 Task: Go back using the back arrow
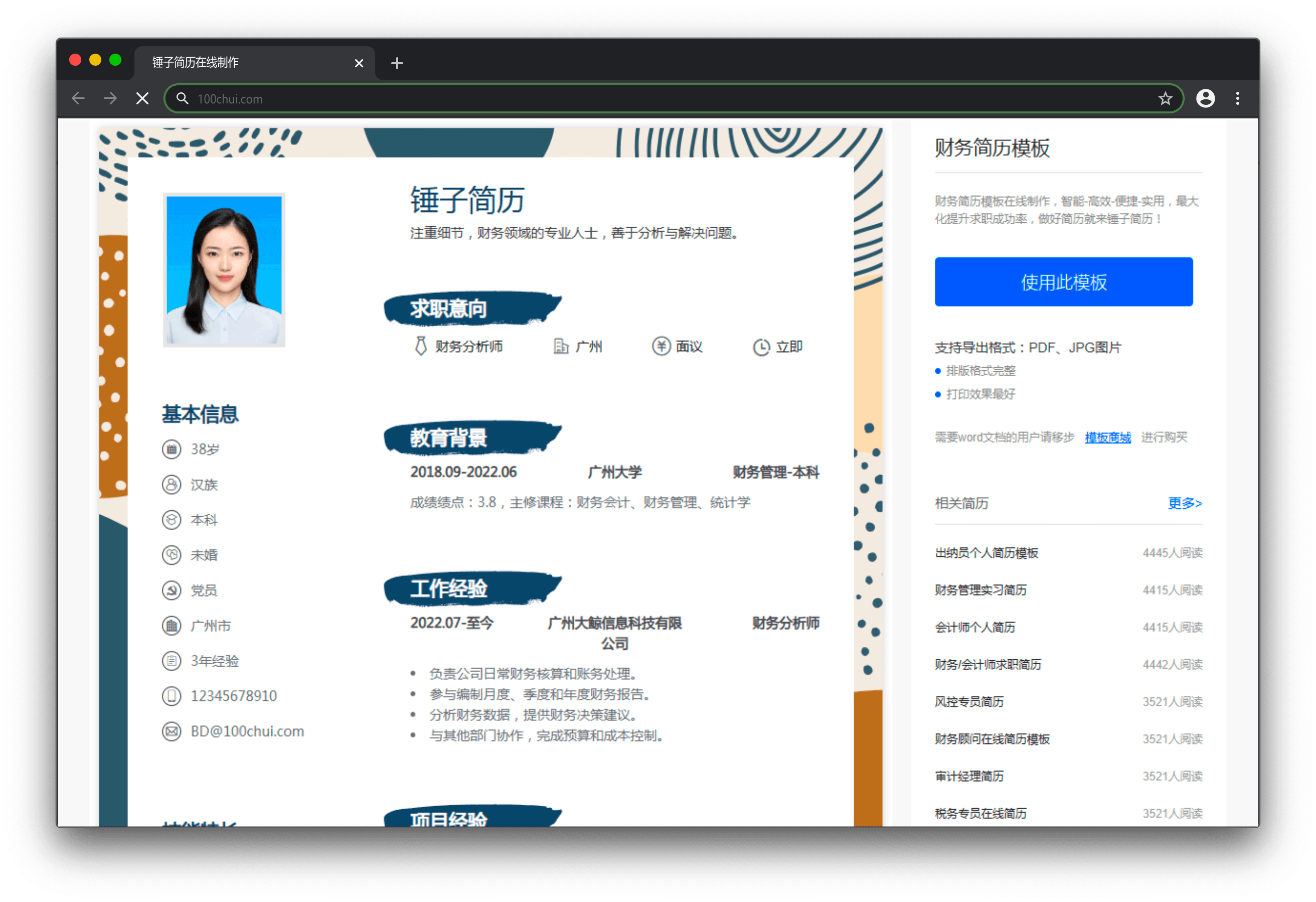[x=78, y=99]
